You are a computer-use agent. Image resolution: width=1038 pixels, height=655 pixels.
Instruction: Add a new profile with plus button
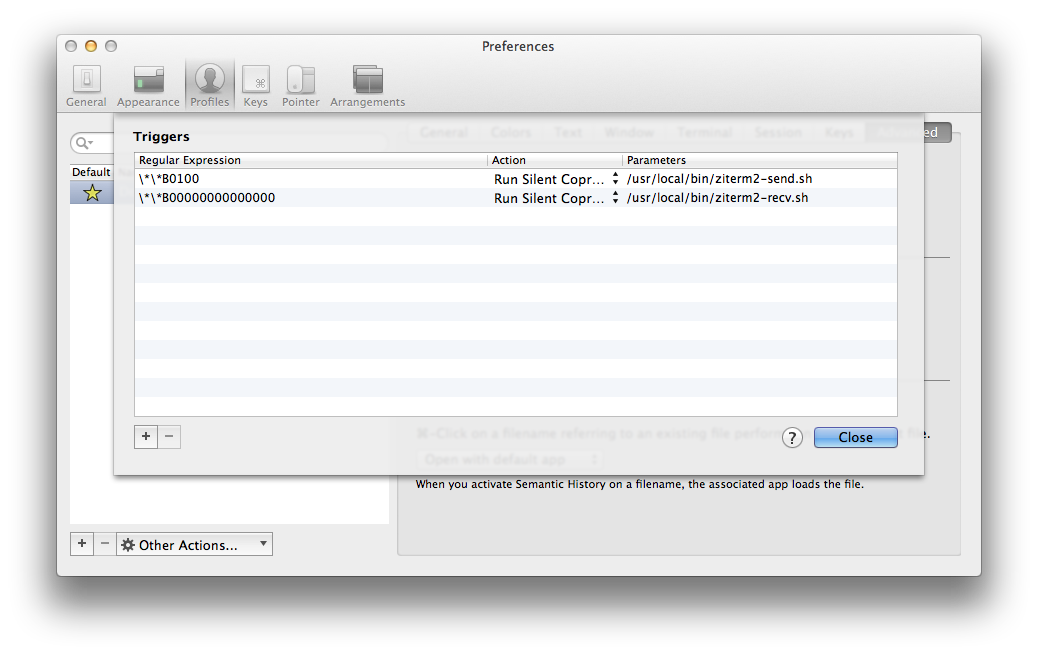pos(82,544)
